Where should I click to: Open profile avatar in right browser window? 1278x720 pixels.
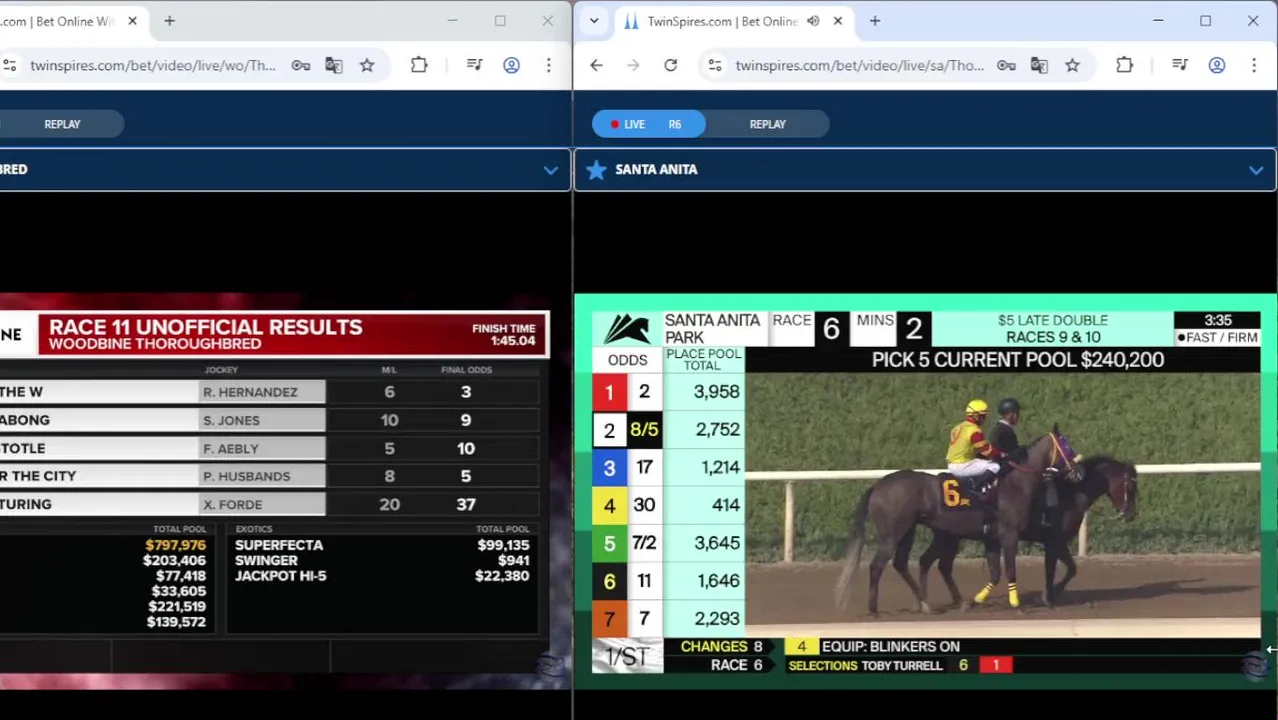pos(1217,66)
